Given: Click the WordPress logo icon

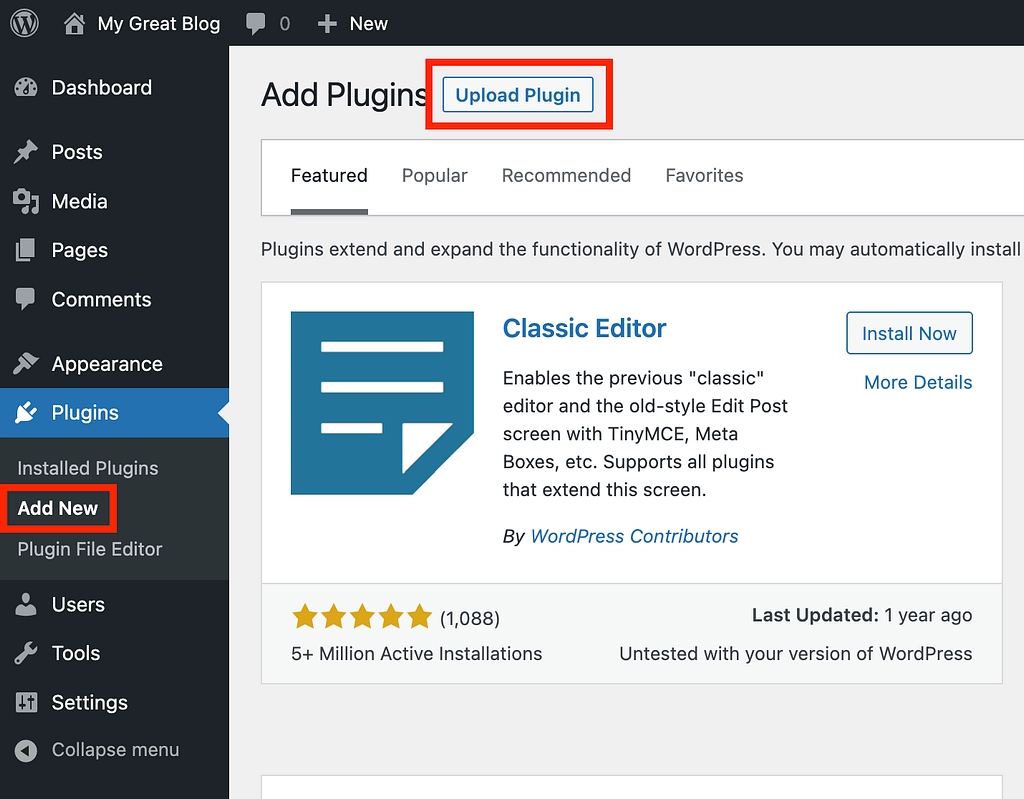Looking at the screenshot, I should (24, 23).
